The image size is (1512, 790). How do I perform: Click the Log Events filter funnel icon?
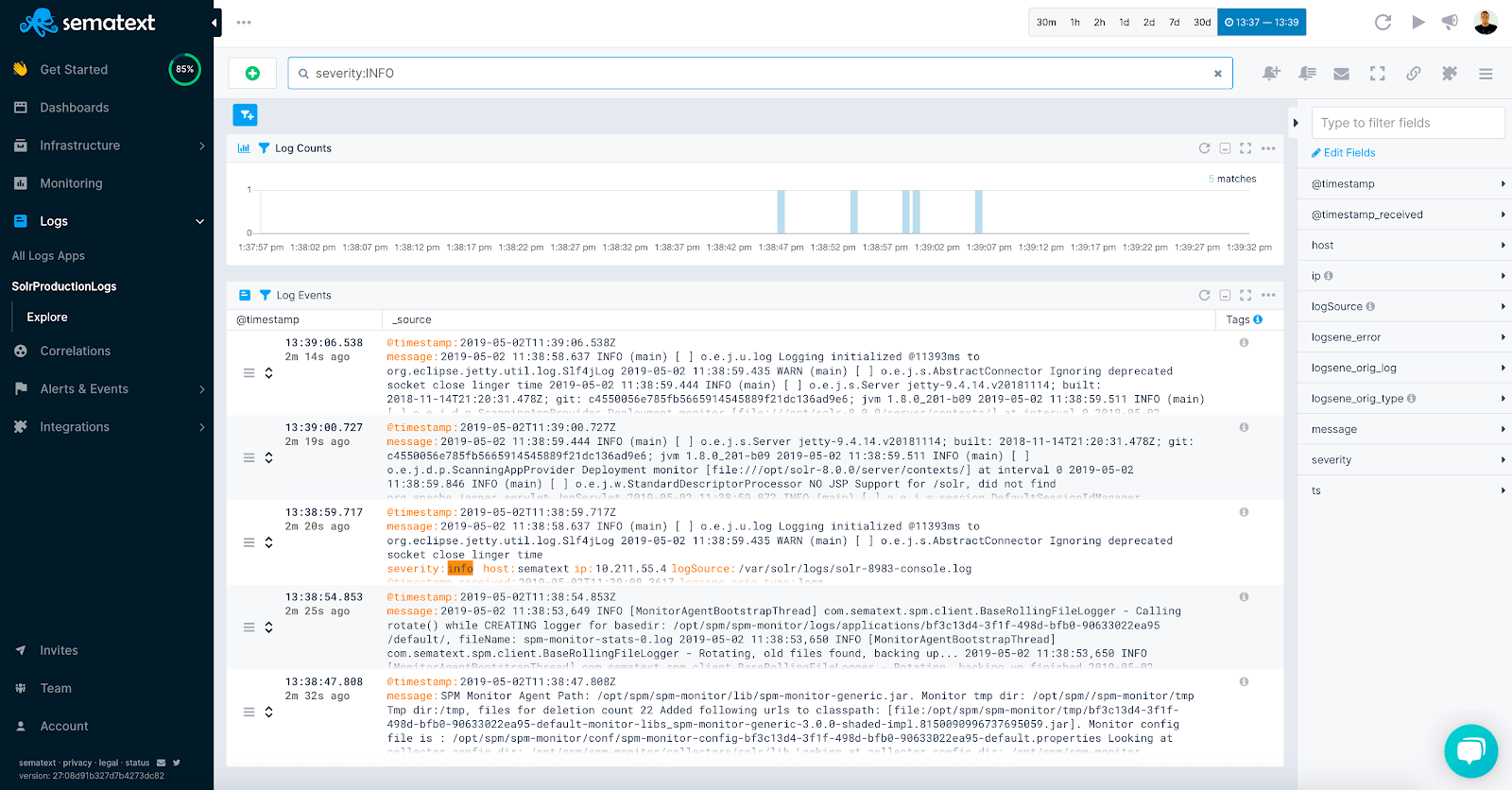[265, 295]
